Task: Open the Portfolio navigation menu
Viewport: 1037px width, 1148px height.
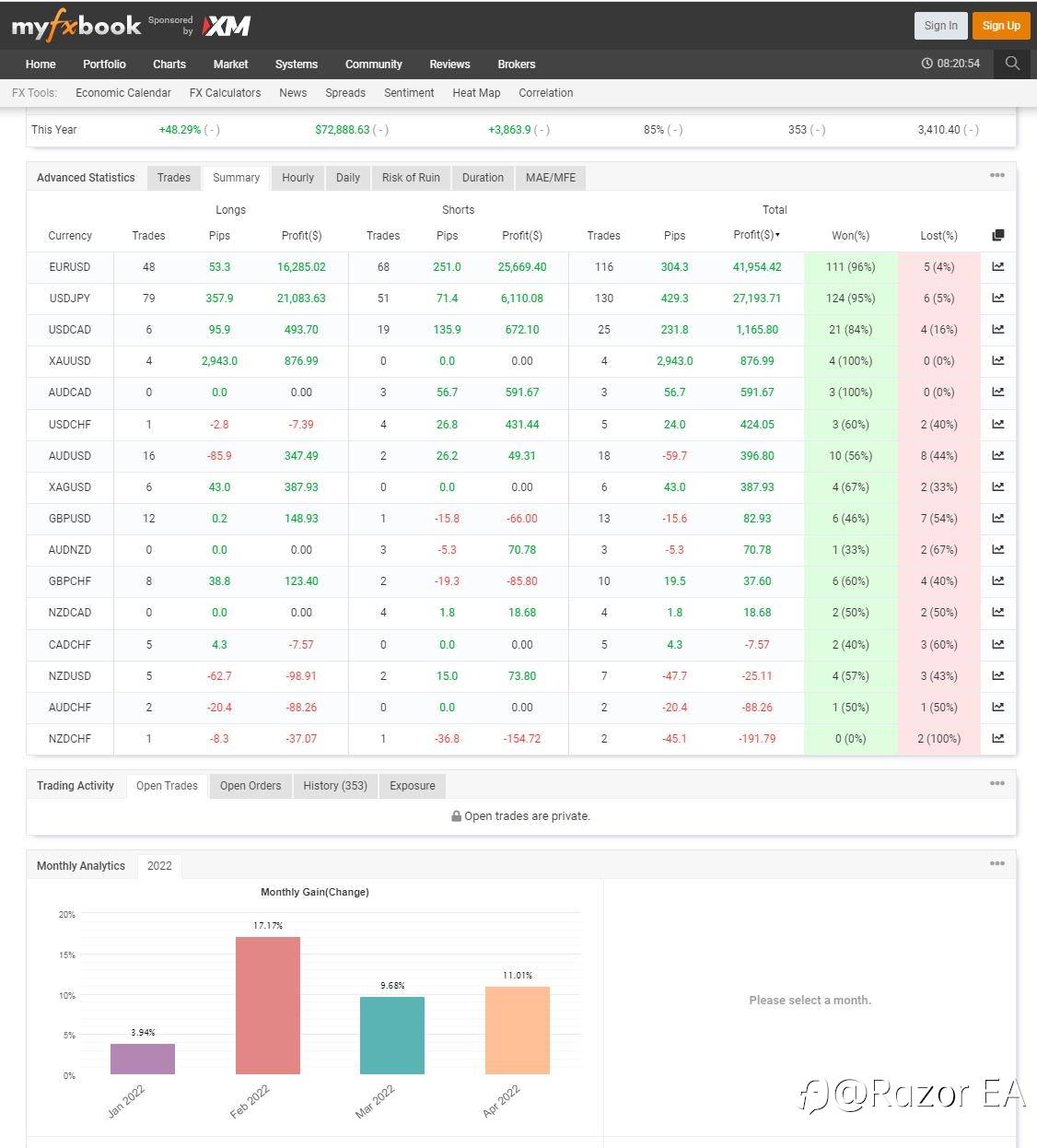Action: coord(104,64)
